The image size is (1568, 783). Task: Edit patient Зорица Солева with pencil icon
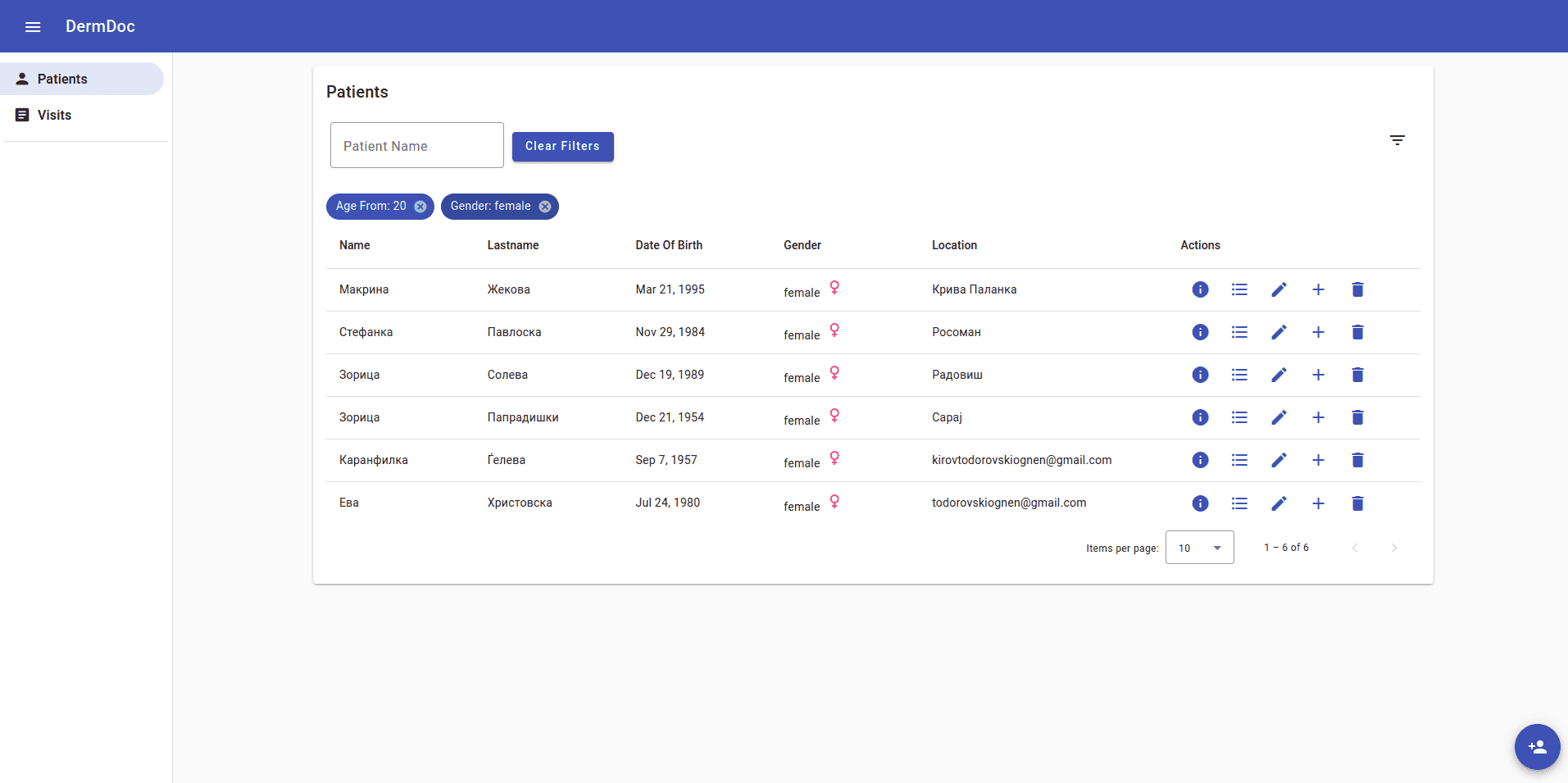point(1279,375)
